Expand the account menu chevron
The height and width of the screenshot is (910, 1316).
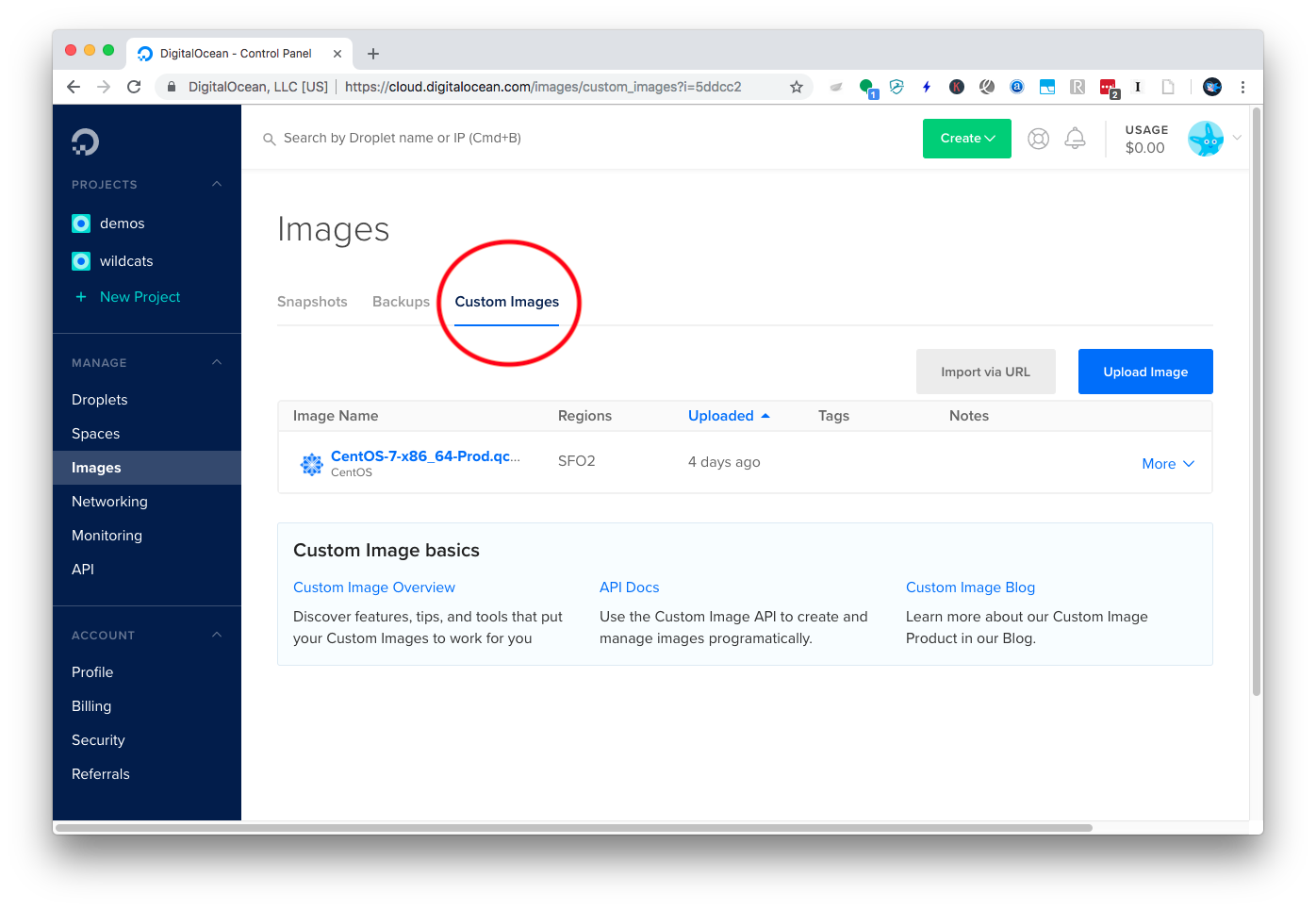(1237, 138)
